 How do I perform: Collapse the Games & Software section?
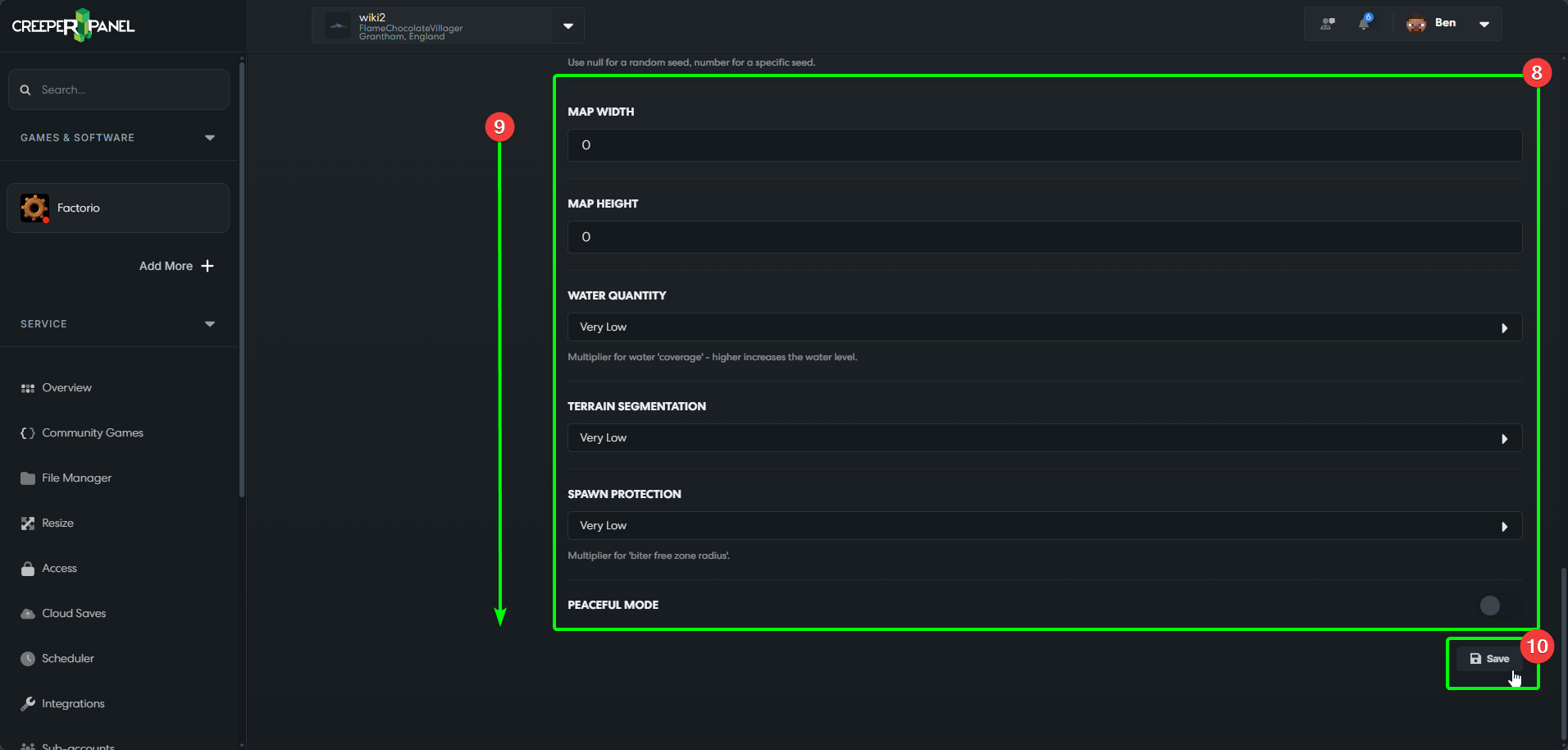click(x=210, y=137)
